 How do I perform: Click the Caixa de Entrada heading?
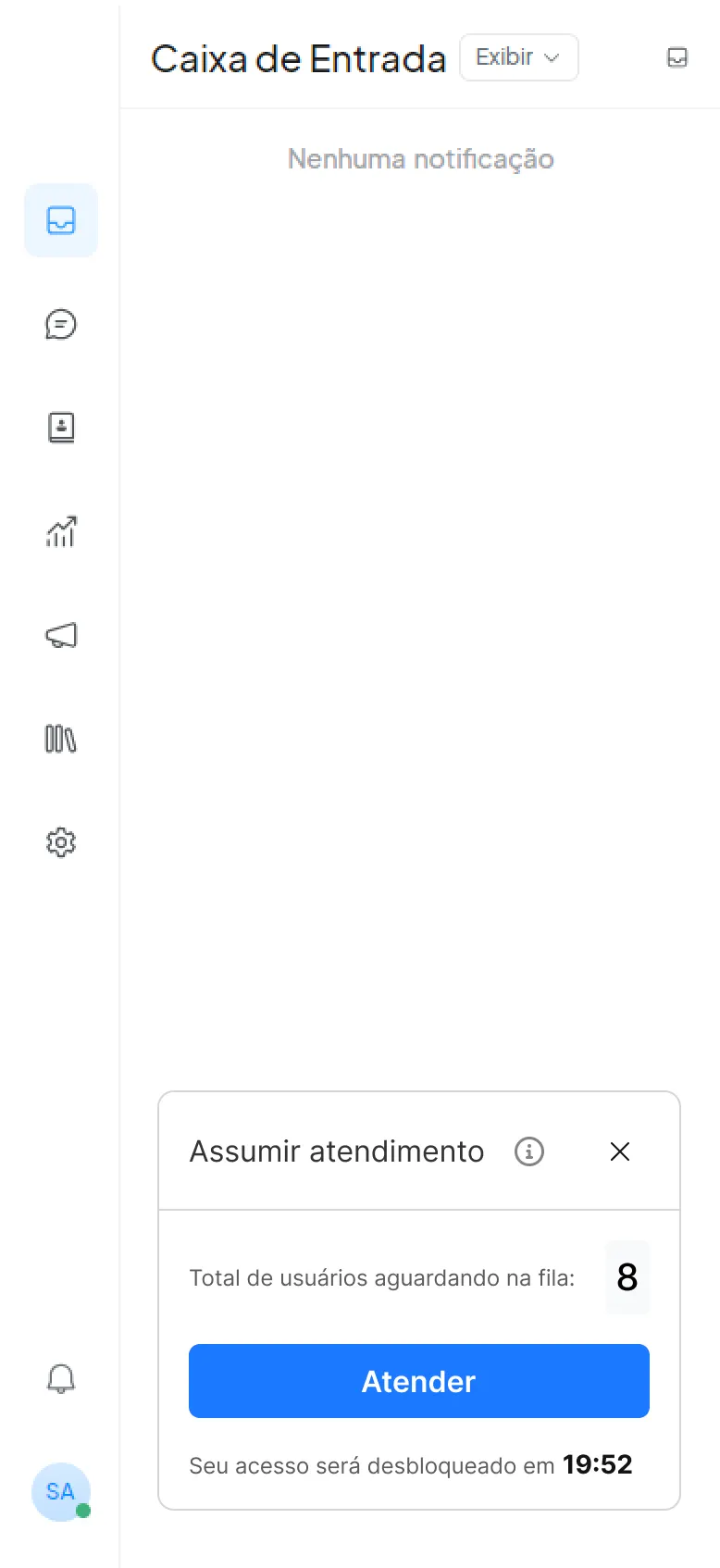[x=298, y=58]
